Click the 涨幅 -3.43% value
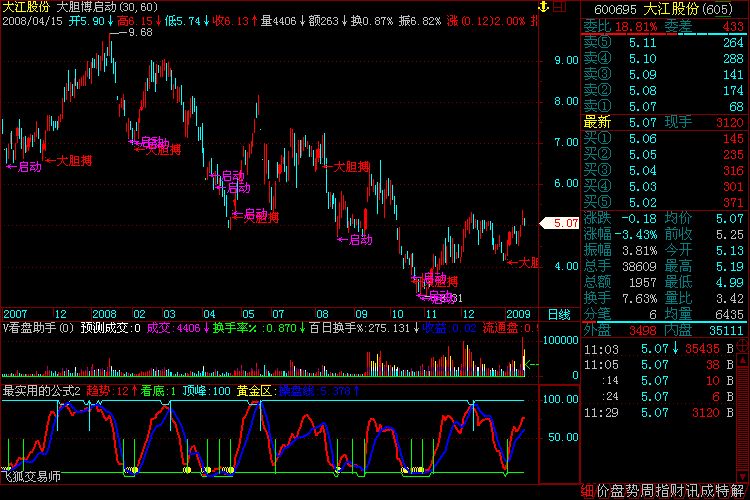This screenshot has height=500, width=750. [636, 234]
